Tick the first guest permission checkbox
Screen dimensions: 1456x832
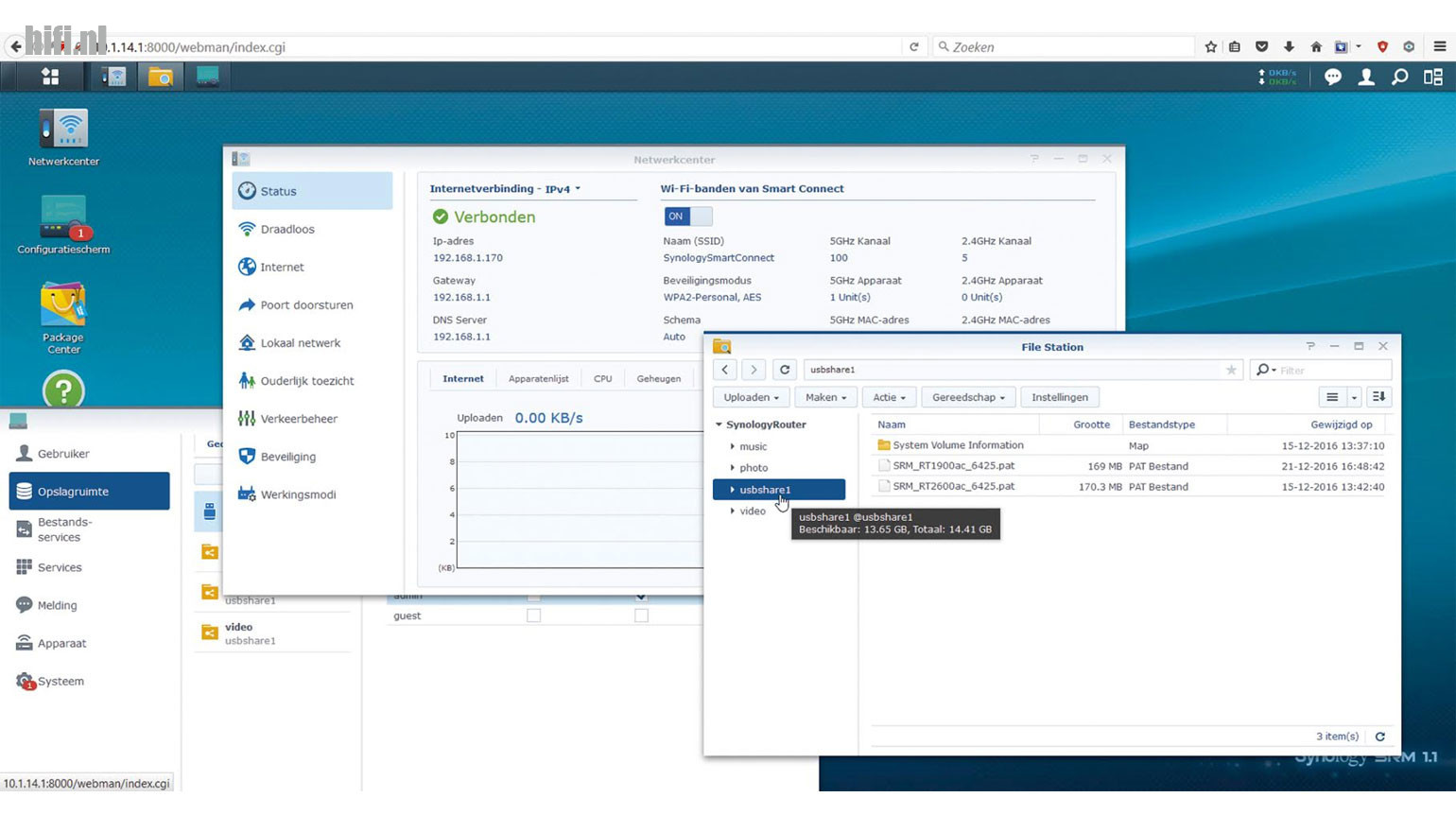[x=533, y=615]
